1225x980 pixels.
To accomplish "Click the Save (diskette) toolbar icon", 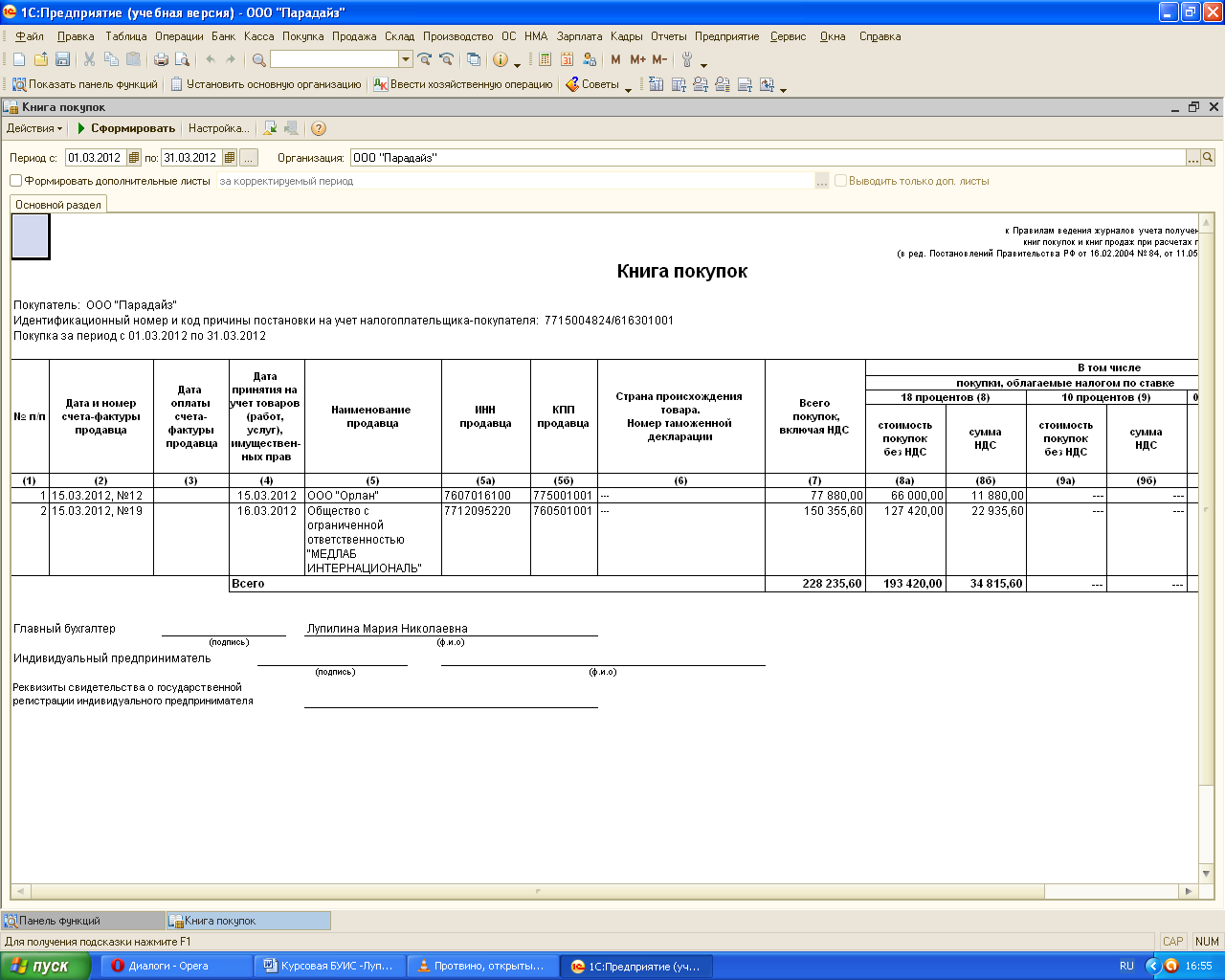I will tap(62, 59).
